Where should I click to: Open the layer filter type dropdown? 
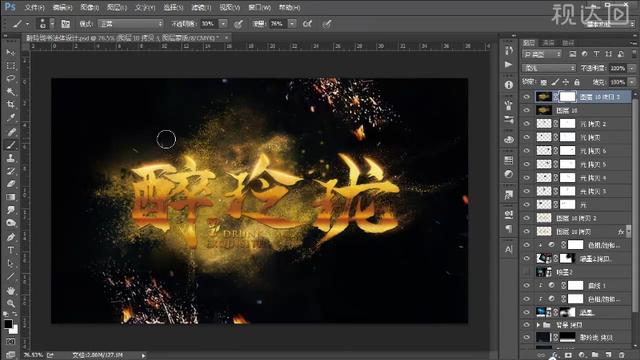tap(542, 54)
